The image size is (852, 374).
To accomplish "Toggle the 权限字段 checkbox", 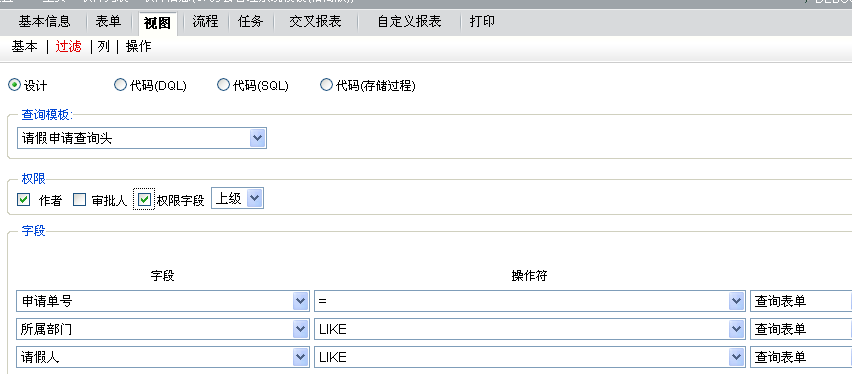I will (x=144, y=200).
